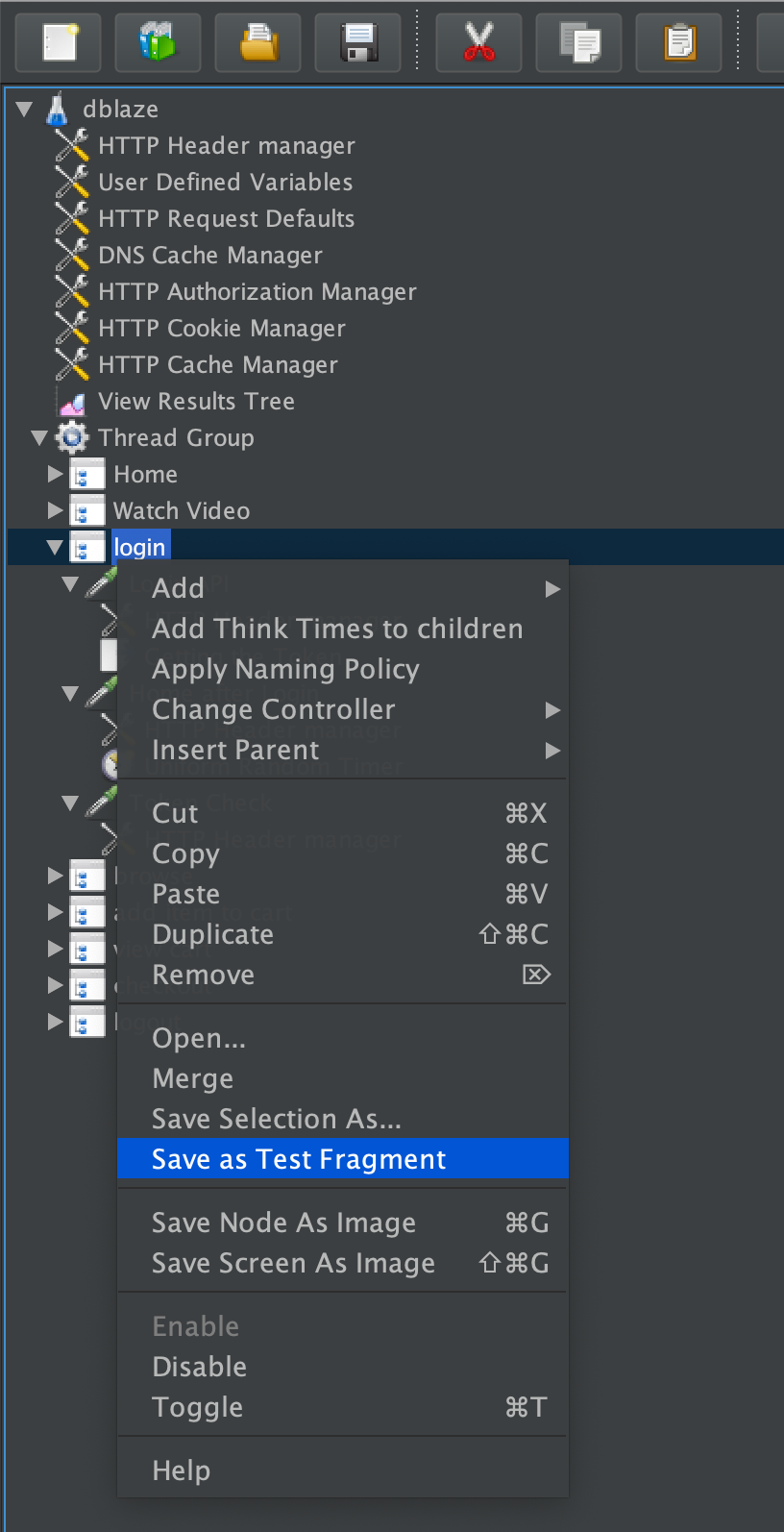This screenshot has height=1532, width=784.
Task: Click the Save floppy disk toolbar icon
Action: tap(358, 42)
